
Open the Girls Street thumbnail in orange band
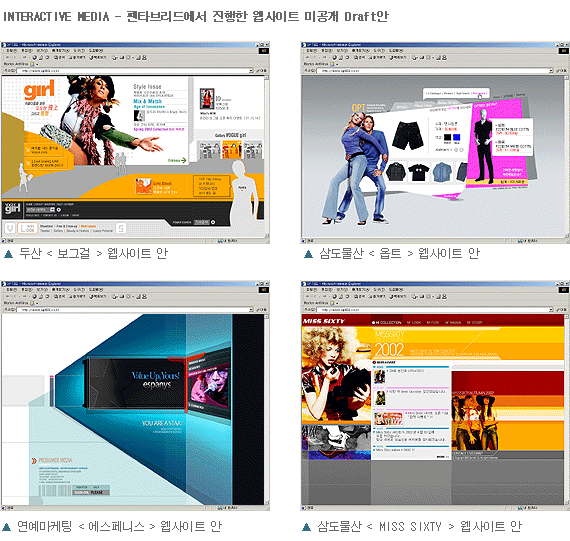click(143, 186)
